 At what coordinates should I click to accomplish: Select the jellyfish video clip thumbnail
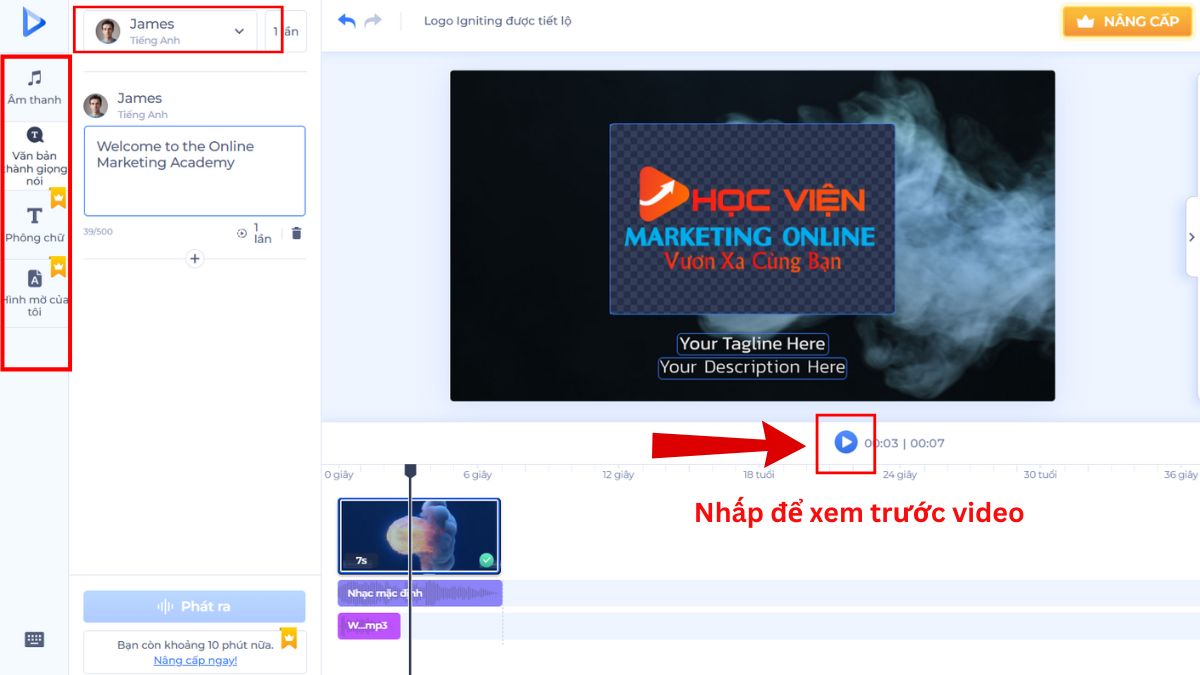tap(419, 536)
